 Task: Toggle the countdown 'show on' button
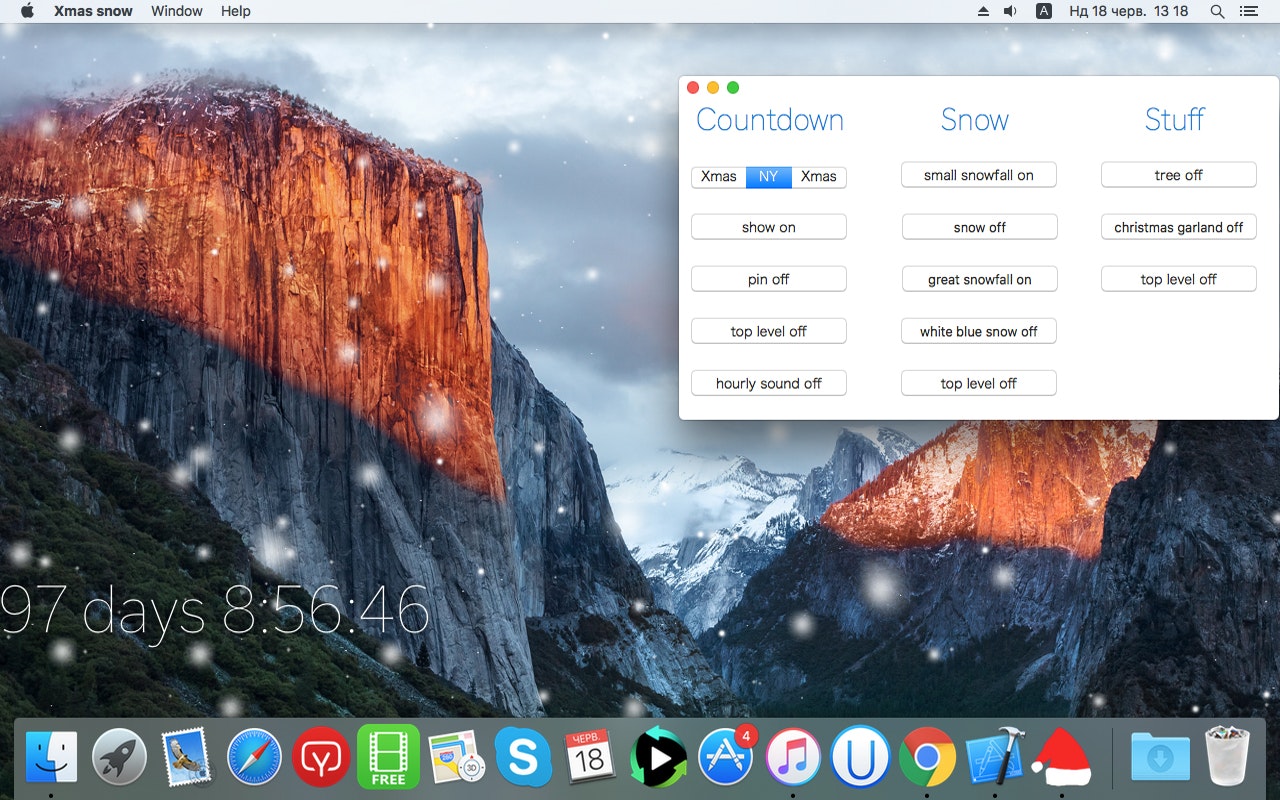click(769, 227)
